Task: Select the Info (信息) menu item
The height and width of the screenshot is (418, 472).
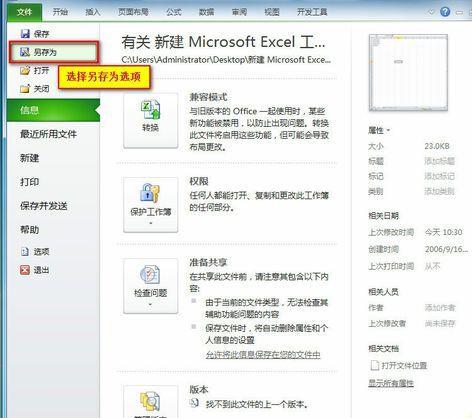Action: 53,110
